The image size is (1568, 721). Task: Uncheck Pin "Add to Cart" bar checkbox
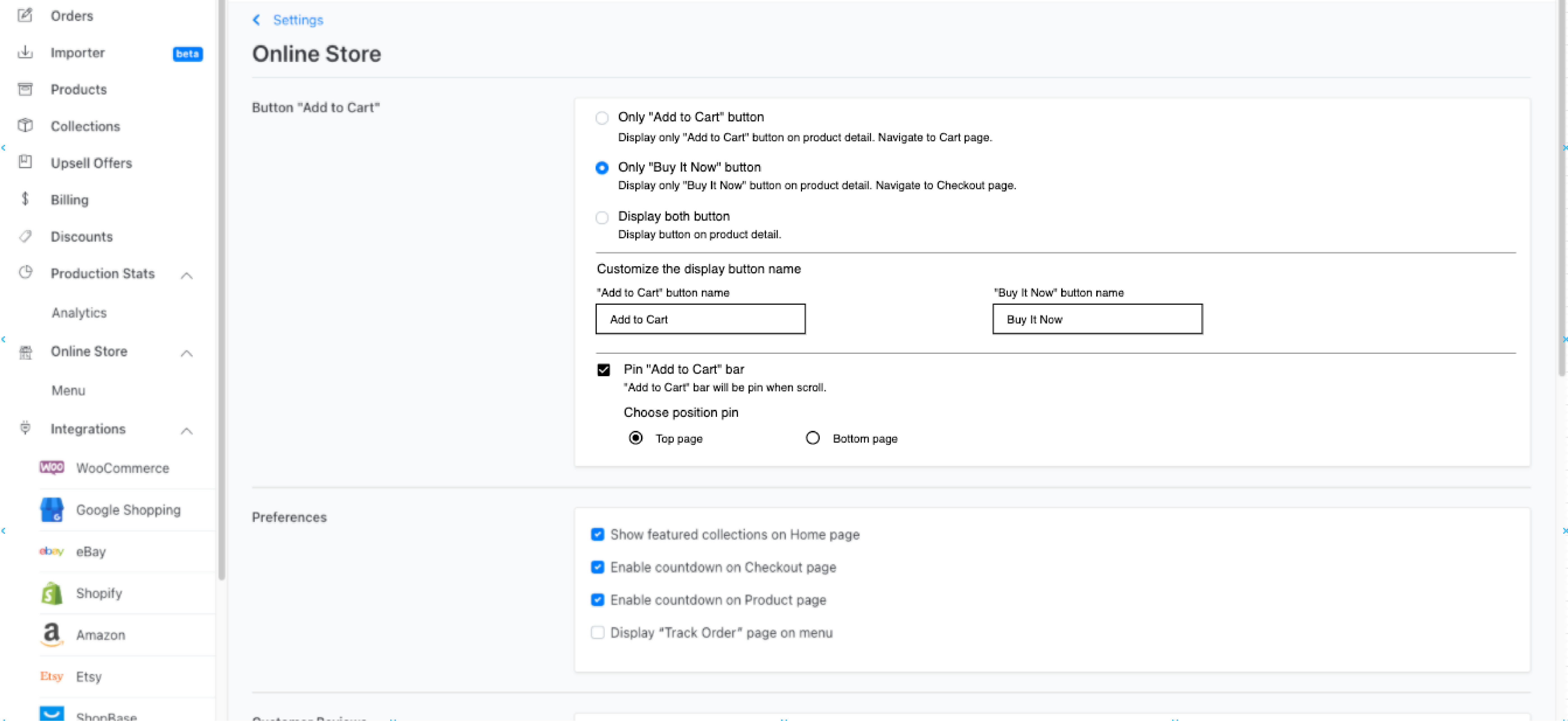point(603,370)
